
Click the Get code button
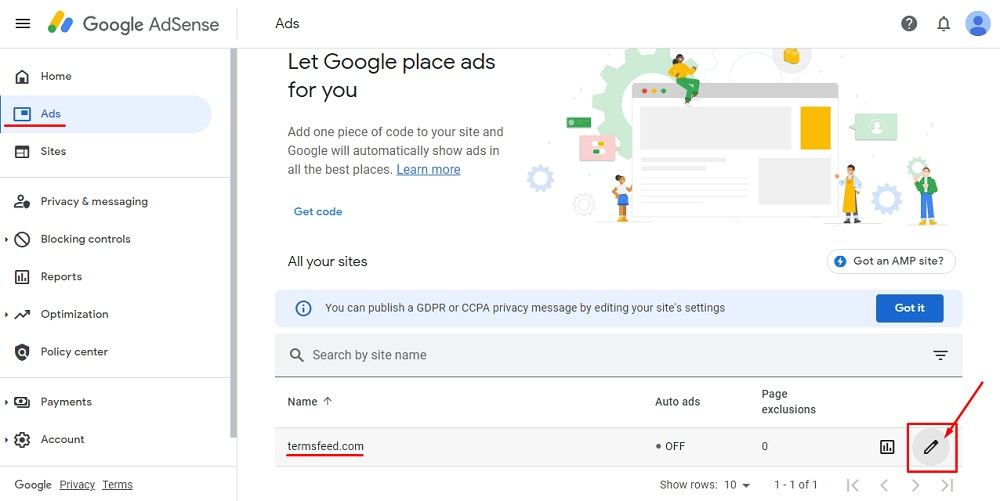[318, 212]
